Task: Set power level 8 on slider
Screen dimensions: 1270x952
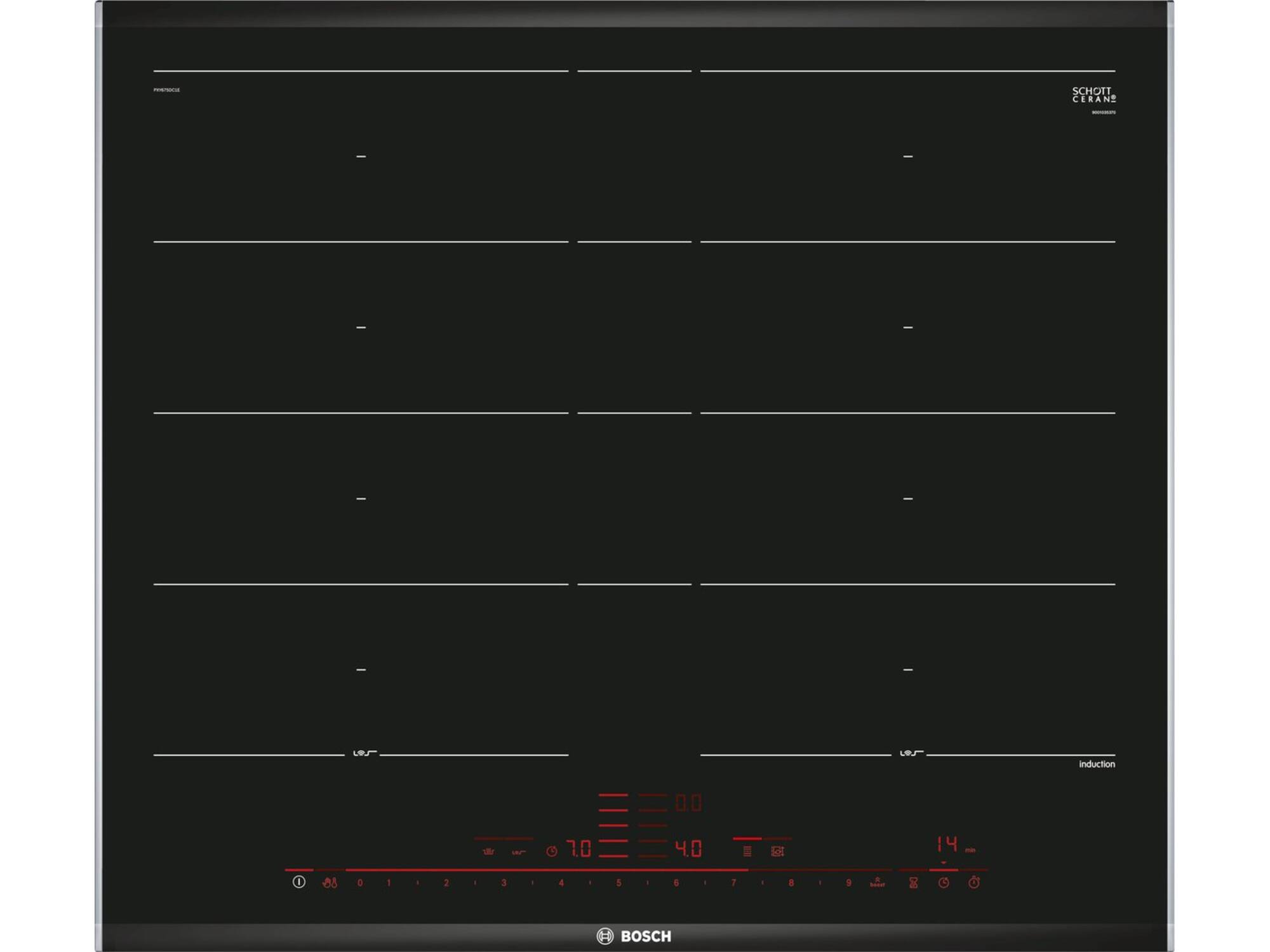Action: [x=791, y=883]
